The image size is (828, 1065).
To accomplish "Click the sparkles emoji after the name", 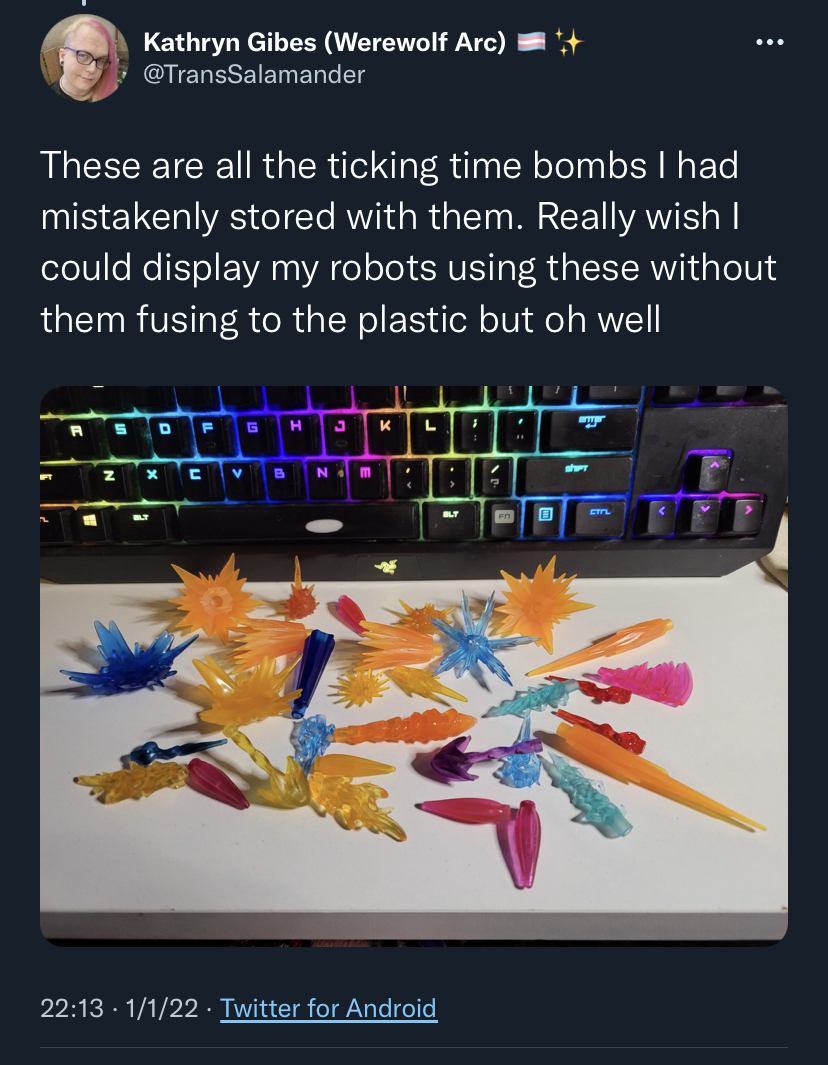I will click(x=569, y=42).
